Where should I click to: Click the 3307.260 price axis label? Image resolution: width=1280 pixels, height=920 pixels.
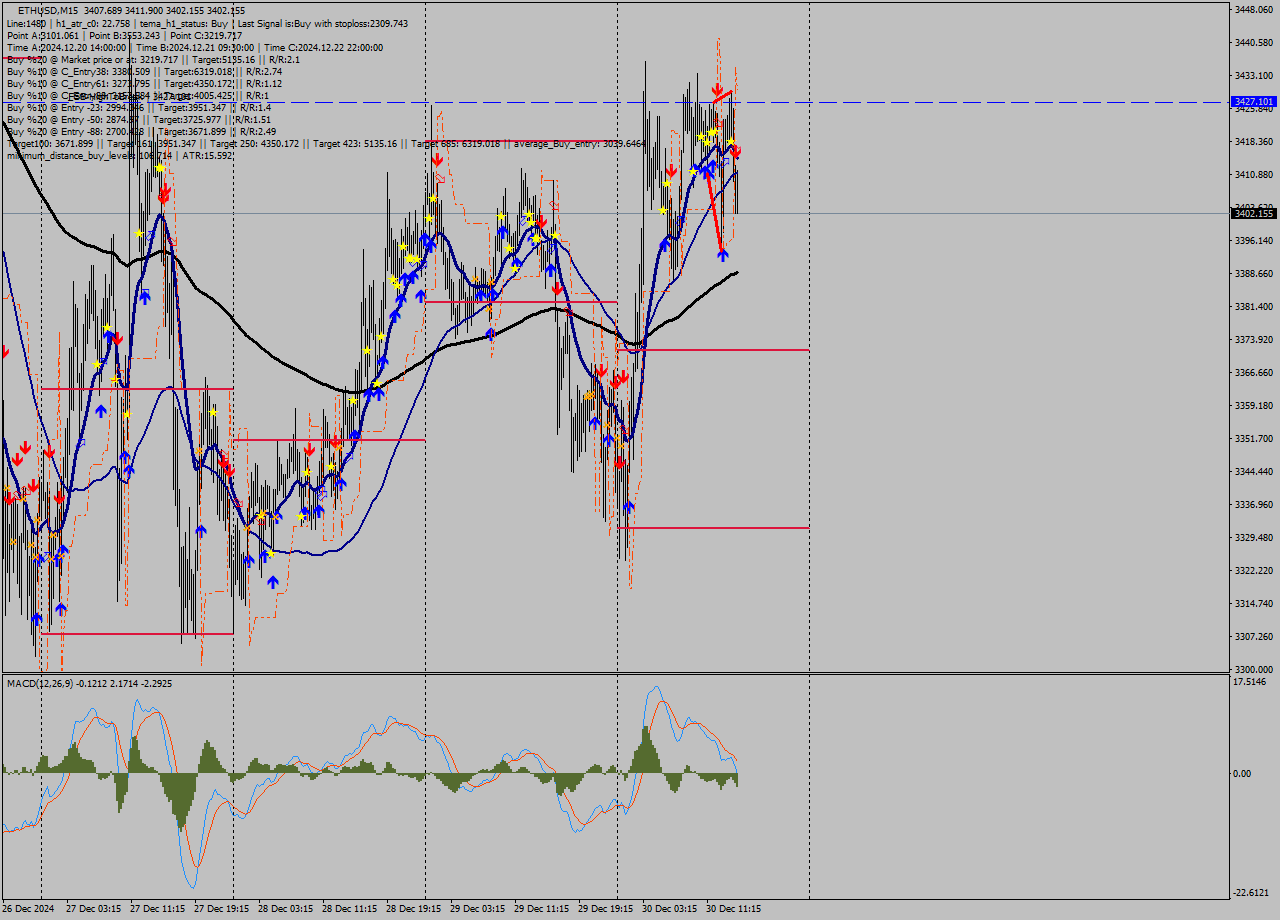pos(1253,636)
